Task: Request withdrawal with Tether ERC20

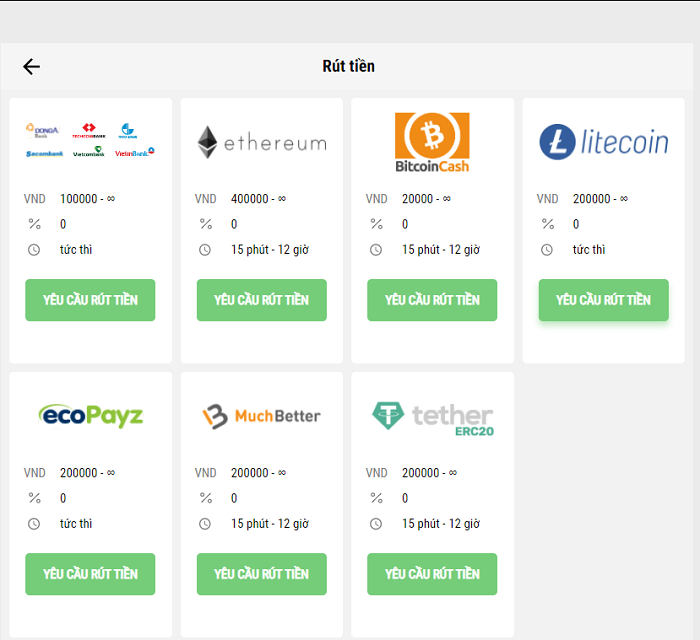Action: [x=432, y=574]
